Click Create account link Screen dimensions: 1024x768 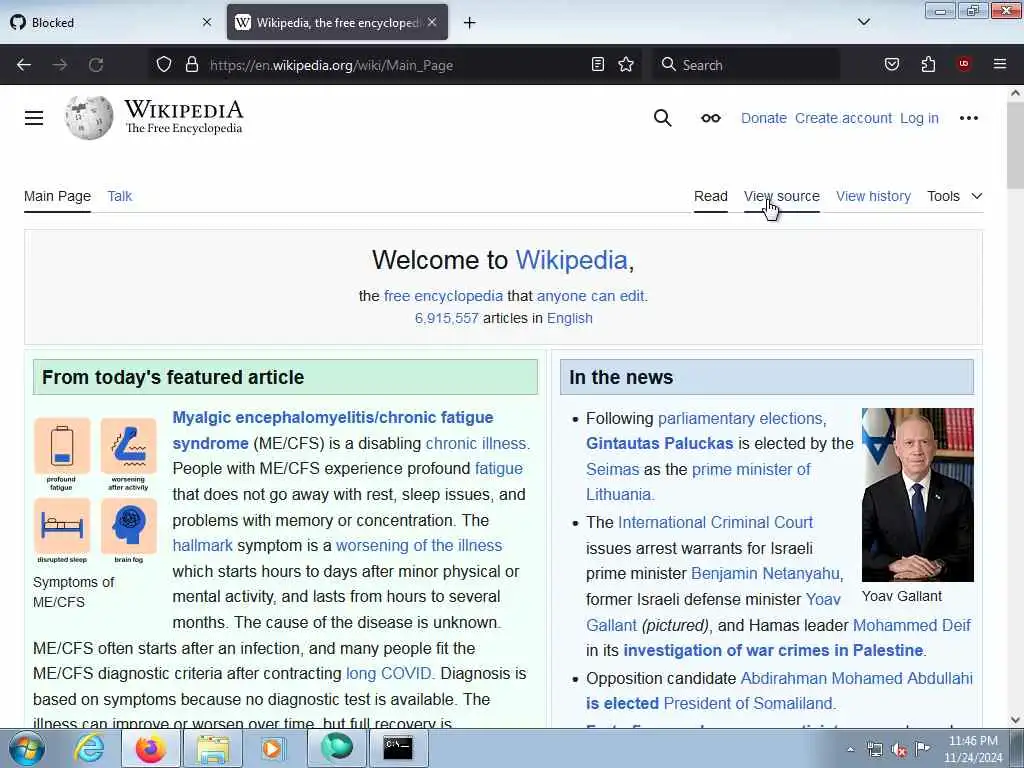pyautogui.click(x=843, y=118)
